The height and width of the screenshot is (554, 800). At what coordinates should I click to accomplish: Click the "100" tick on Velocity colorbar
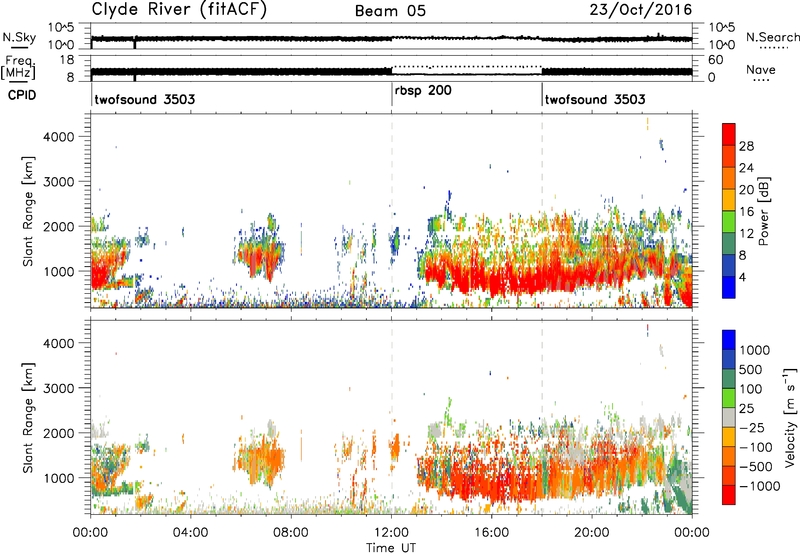752,389
